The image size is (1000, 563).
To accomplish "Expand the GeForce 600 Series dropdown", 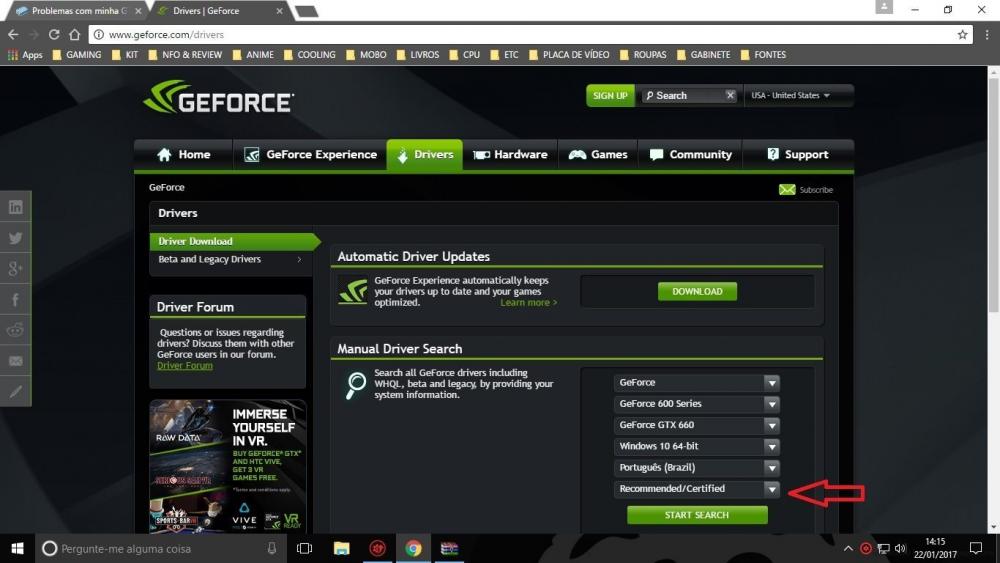I will (x=696, y=404).
